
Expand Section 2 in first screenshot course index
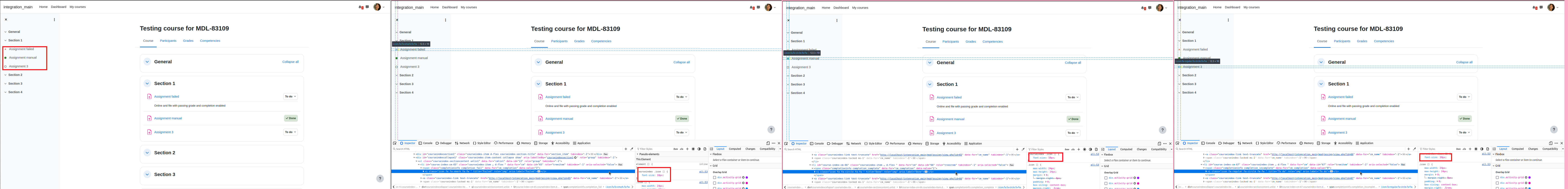pyautogui.click(x=5, y=75)
